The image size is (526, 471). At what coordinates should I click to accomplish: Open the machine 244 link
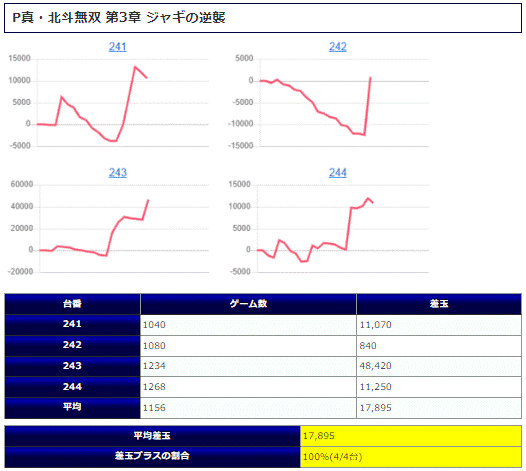pos(337,173)
